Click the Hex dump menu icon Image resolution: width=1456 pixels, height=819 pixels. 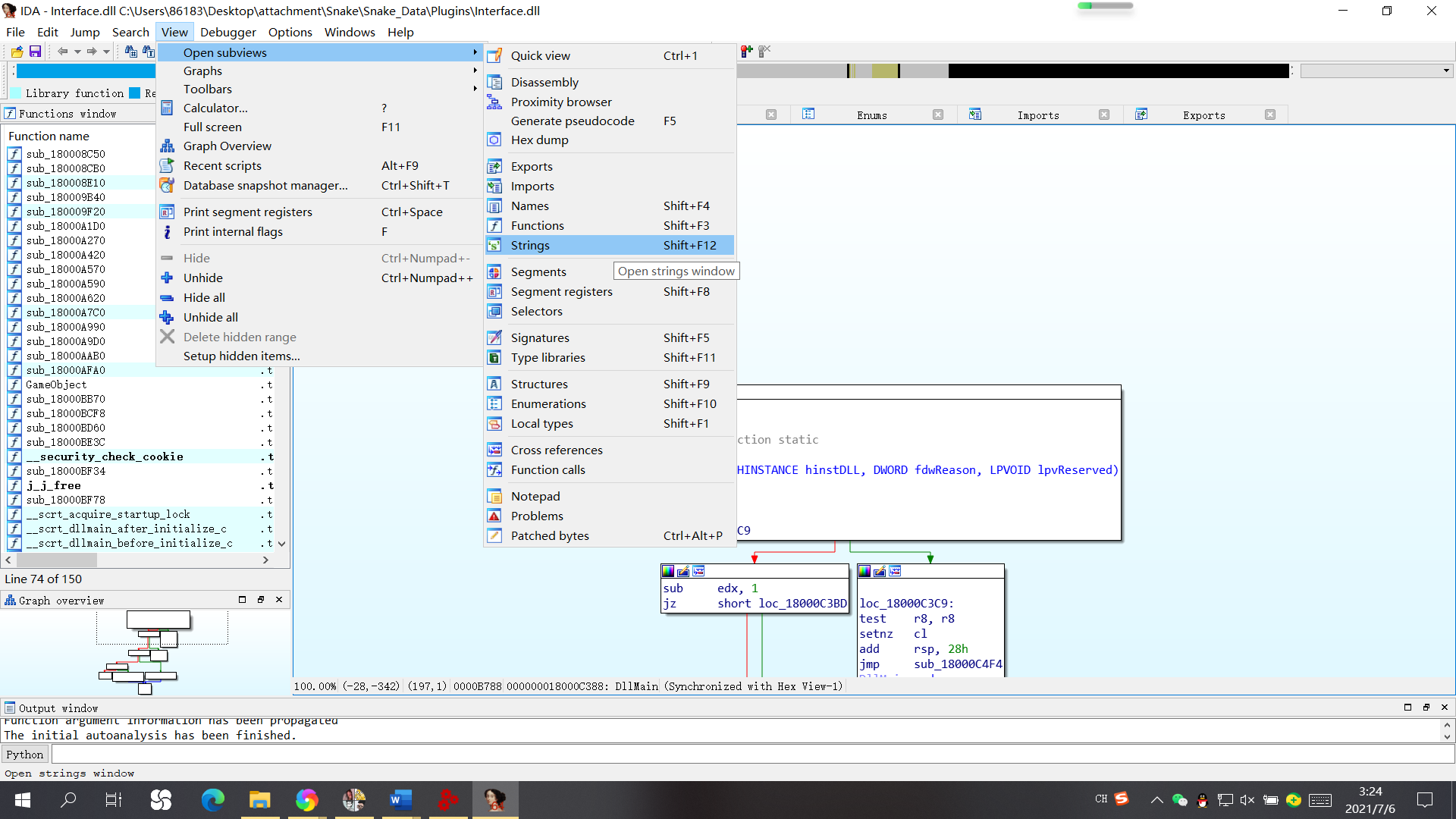click(x=494, y=140)
